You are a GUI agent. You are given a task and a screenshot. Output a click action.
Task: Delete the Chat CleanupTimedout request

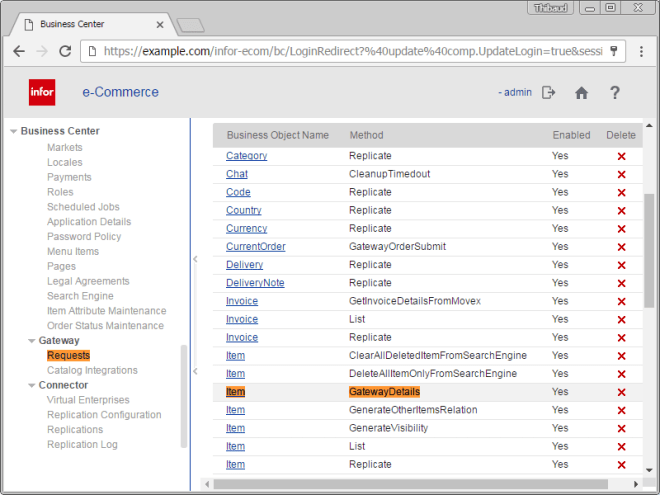(x=621, y=174)
